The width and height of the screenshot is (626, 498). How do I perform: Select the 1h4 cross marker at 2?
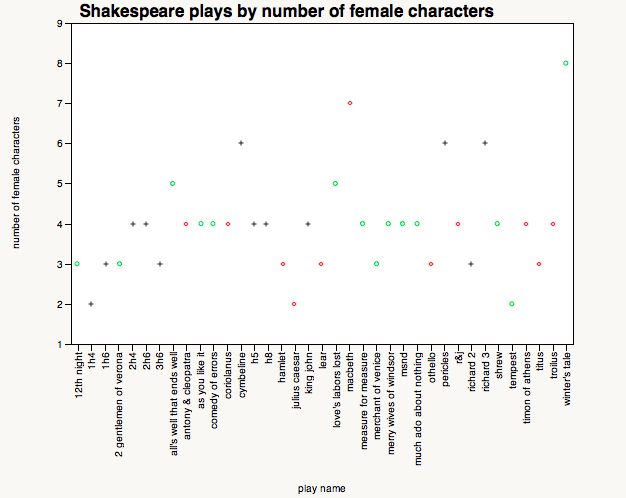coord(91,304)
